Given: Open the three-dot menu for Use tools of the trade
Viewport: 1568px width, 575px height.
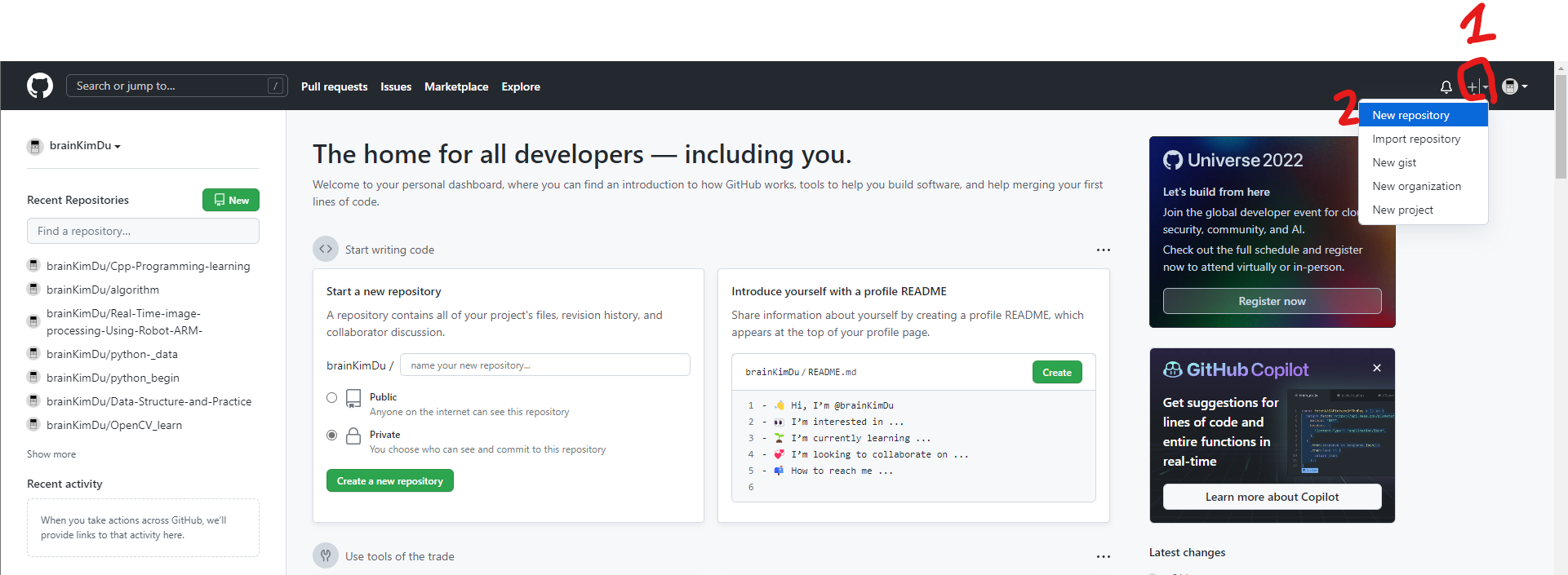Looking at the screenshot, I should point(1103,556).
